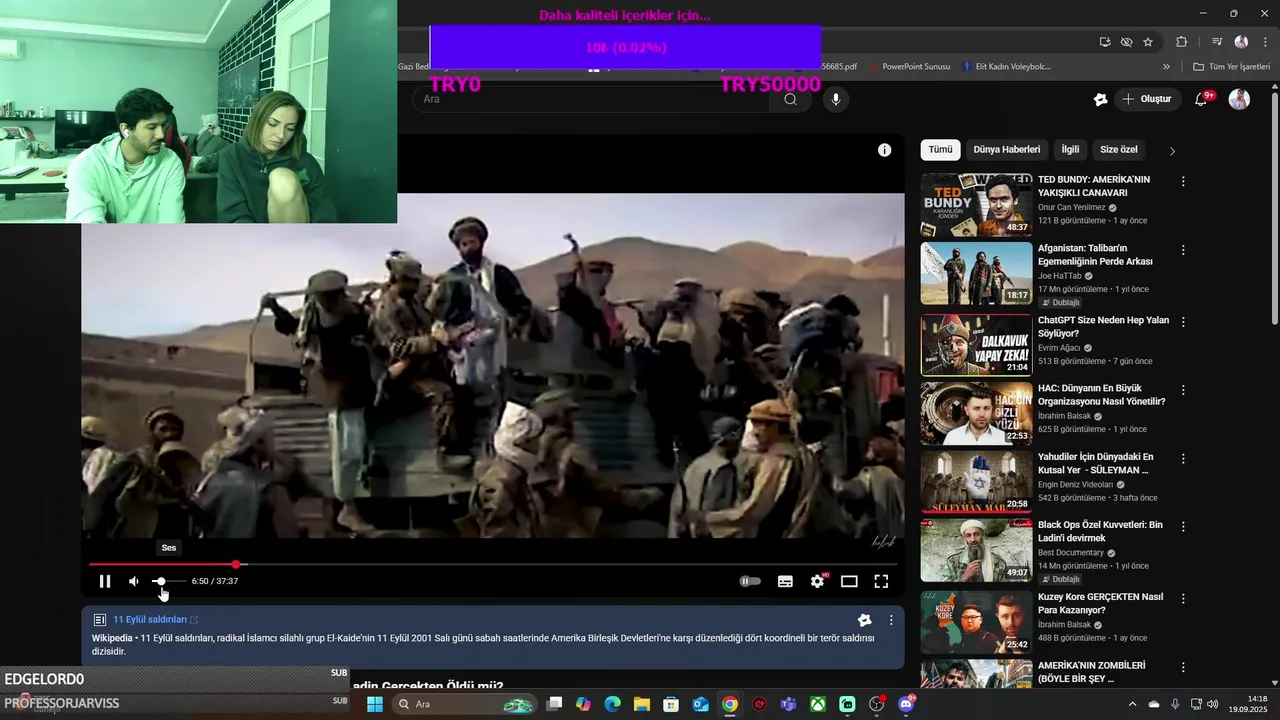Viewport: 1280px width, 720px height.
Task: Open Discord from taskbar
Action: click(x=906, y=704)
